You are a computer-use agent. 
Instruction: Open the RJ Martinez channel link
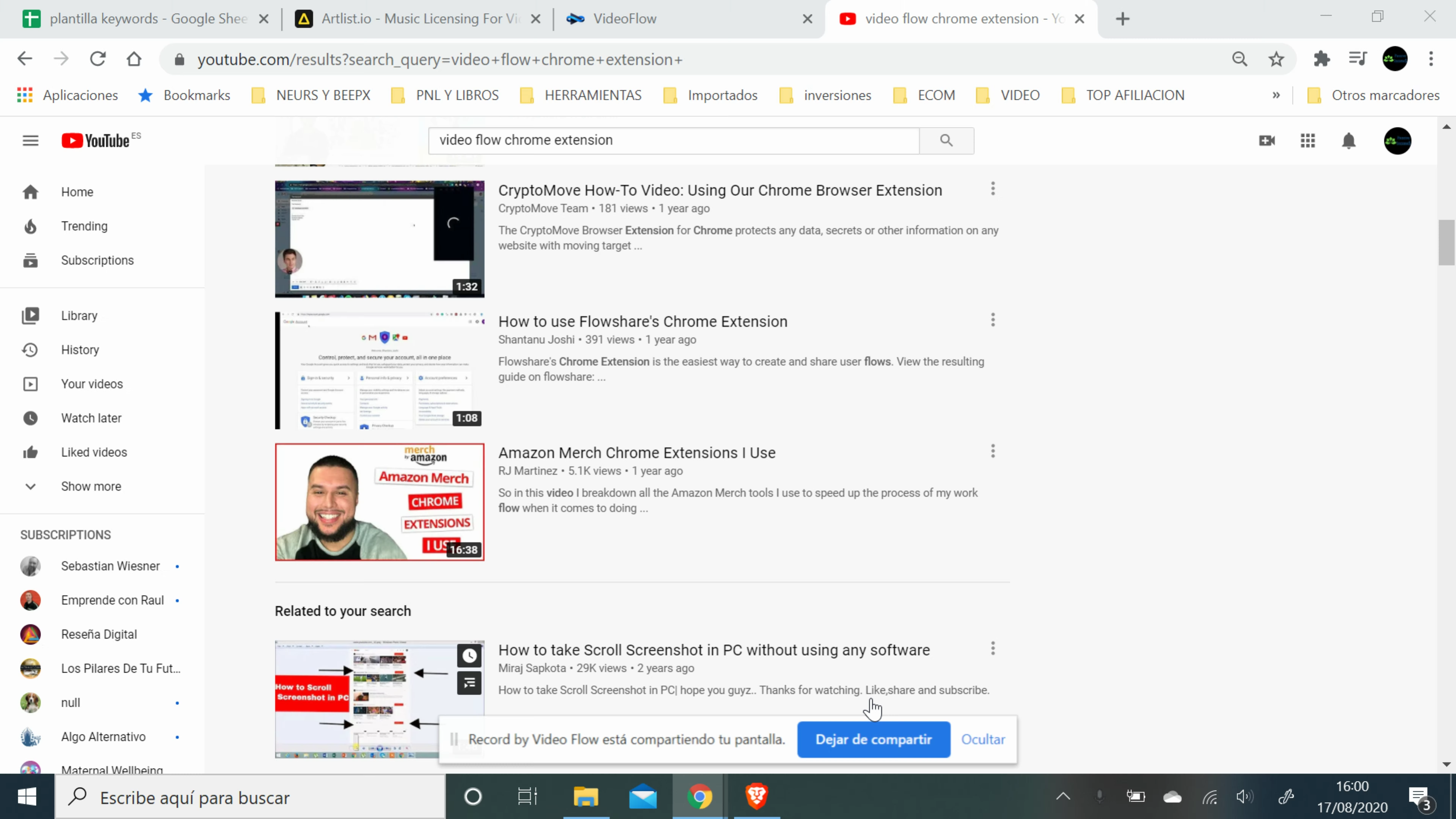pos(527,471)
